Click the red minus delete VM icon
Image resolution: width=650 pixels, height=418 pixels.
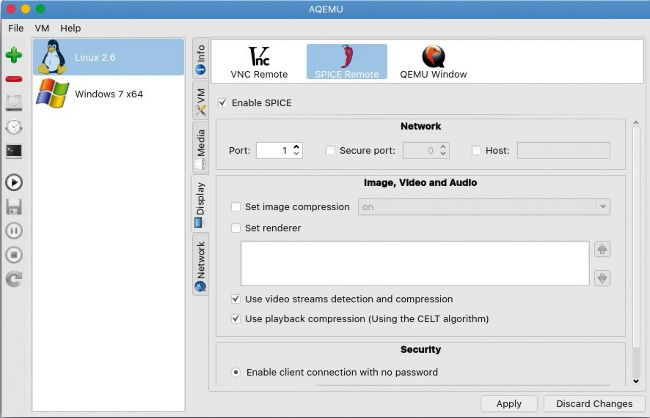tap(14, 79)
